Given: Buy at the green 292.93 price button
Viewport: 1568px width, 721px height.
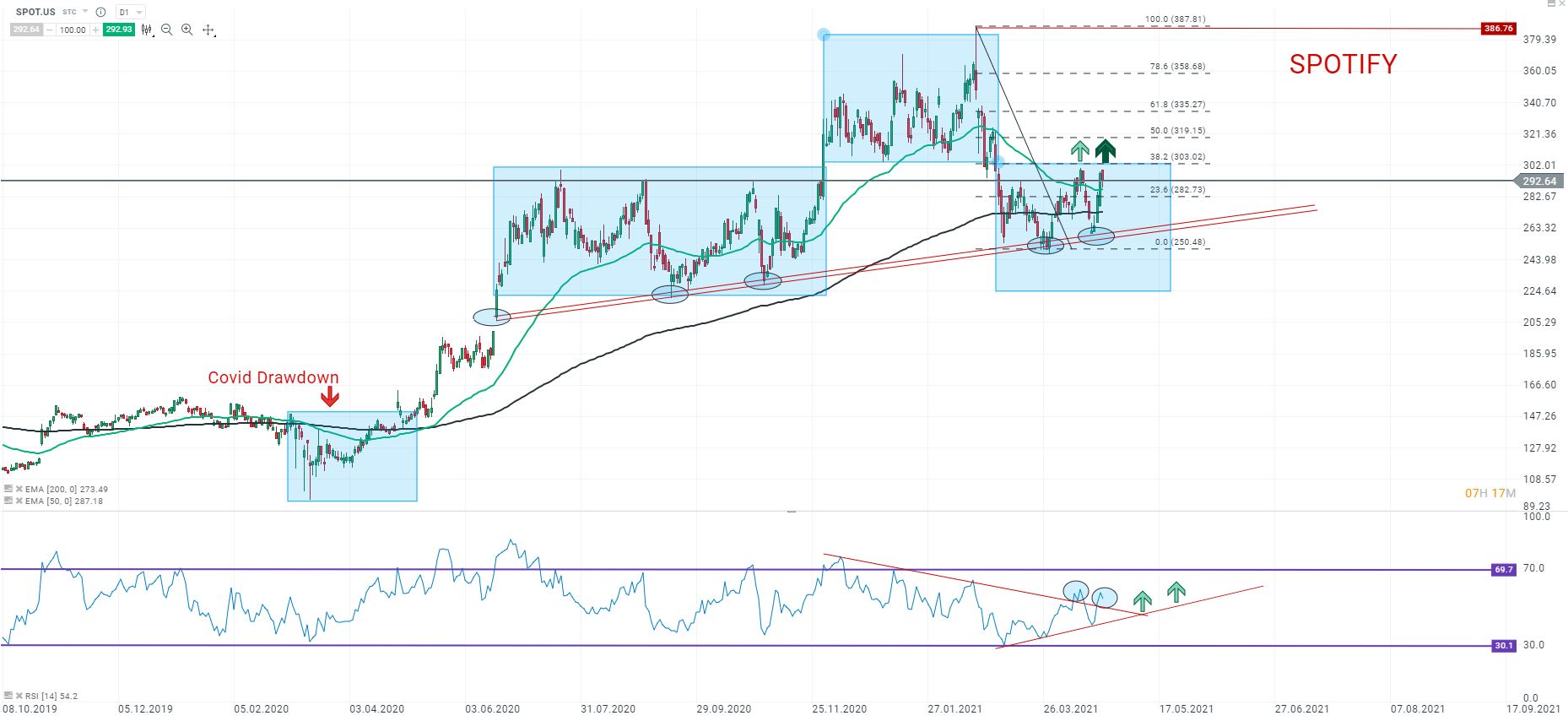Looking at the screenshot, I should pyautogui.click(x=119, y=30).
